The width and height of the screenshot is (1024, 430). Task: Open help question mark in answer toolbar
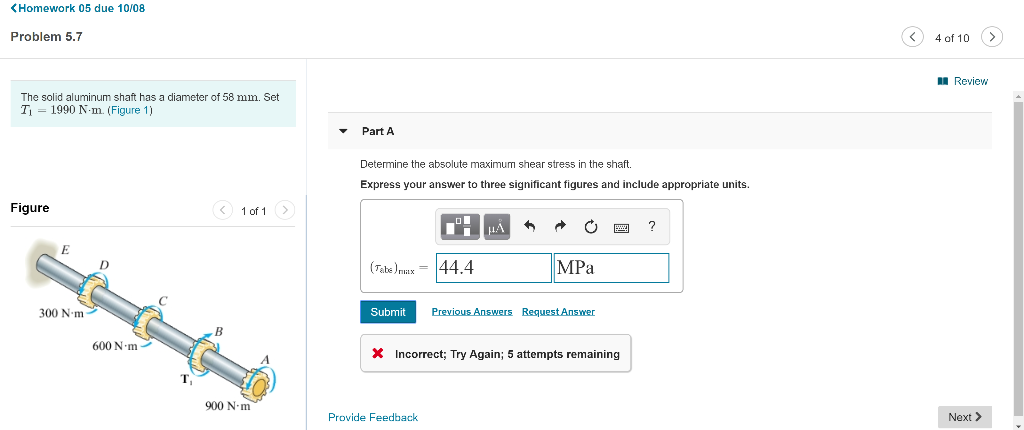pos(651,227)
